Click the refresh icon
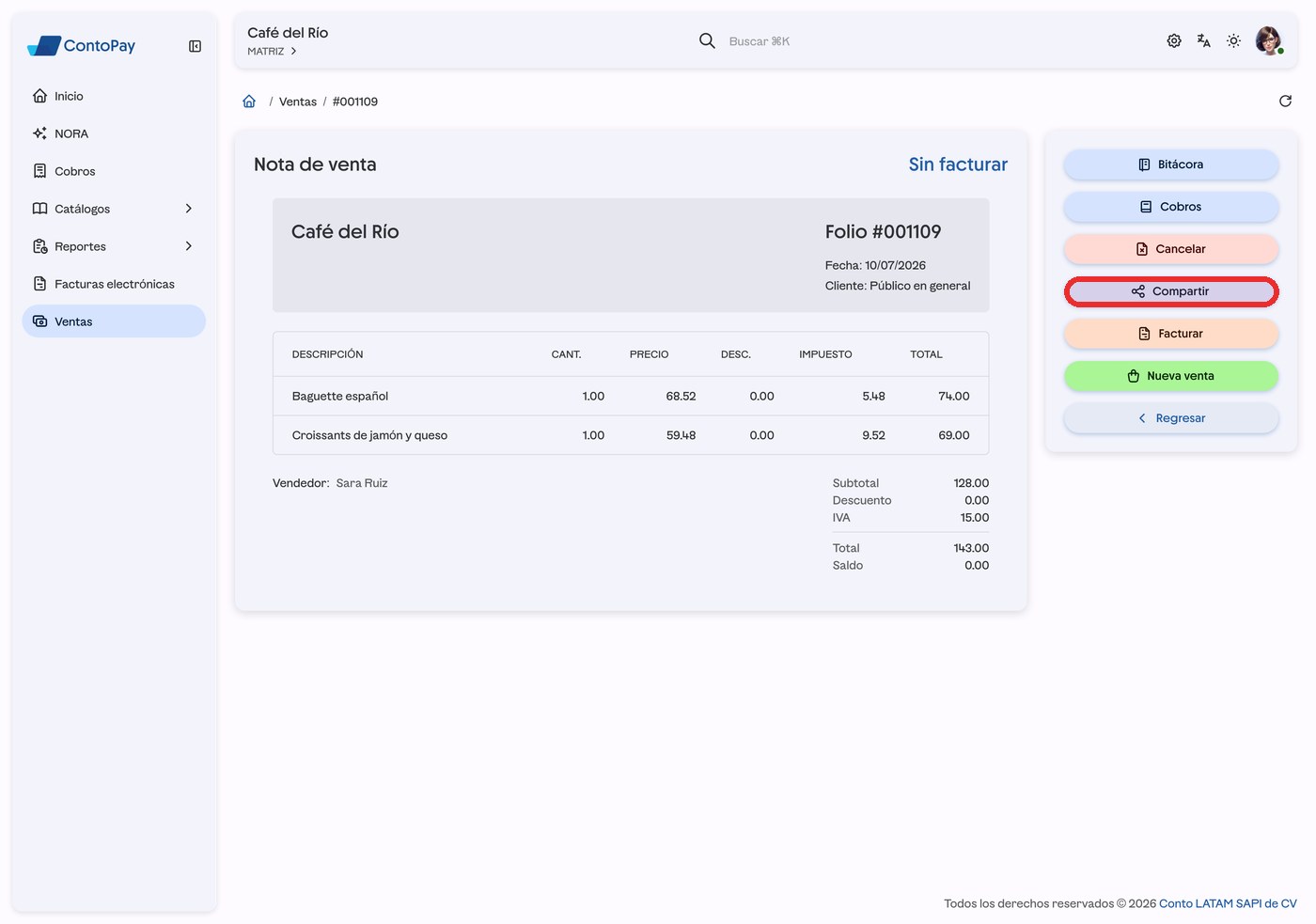The width and height of the screenshot is (1316, 924). 1285,101
